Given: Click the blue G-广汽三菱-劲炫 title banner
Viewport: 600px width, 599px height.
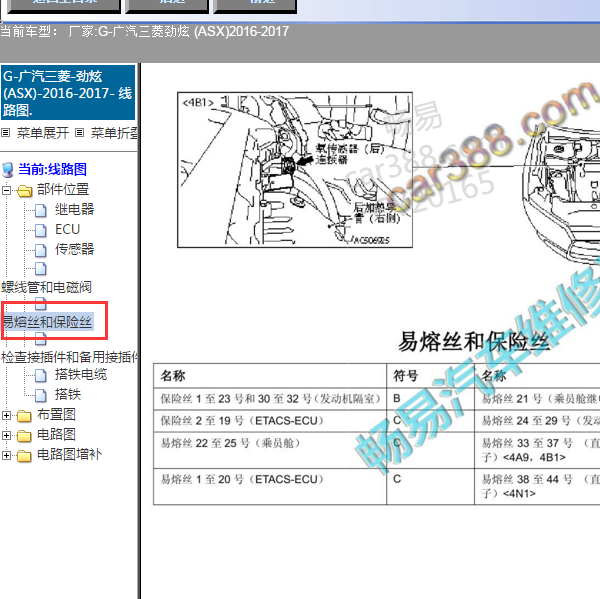Looking at the screenshot, I should (x=68, y=93).
